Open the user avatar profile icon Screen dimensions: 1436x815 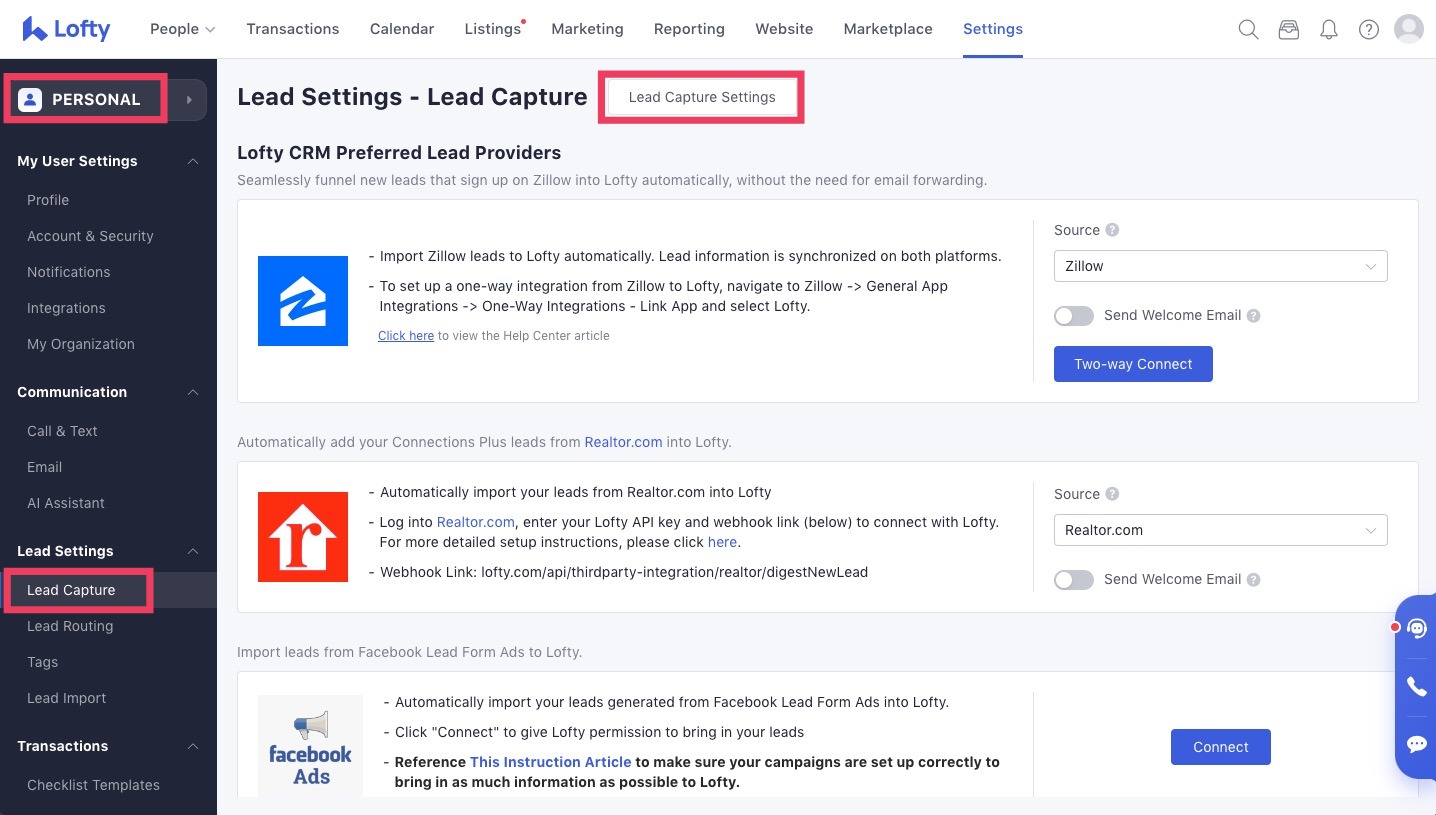click(1409, 29)
